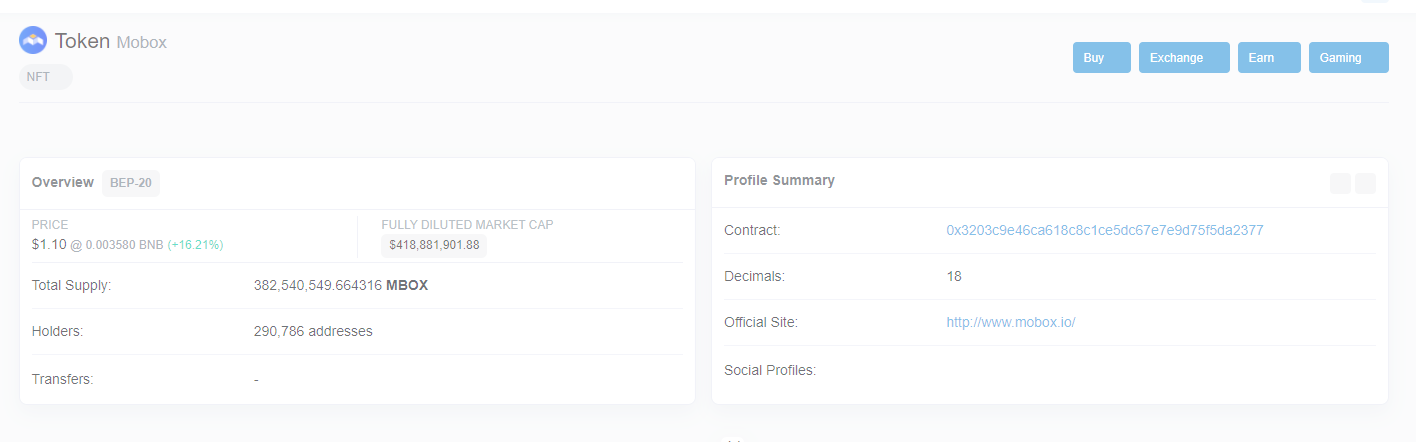Viewport: 1416px width, 442px height.
Task: Click the fully diluted market cap value $418,881,901.88
Action: (x=434, y=245)
